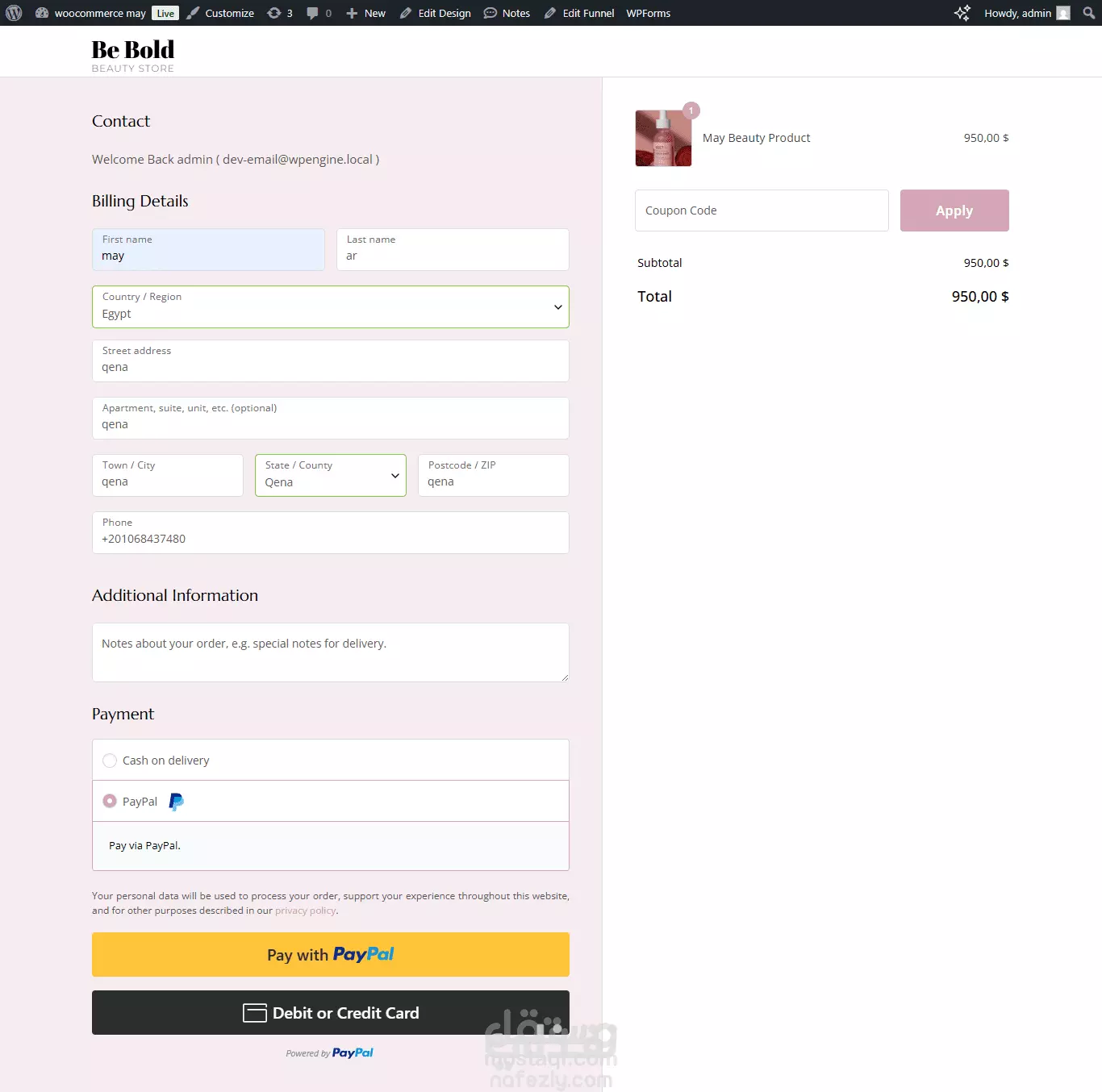Open the comments bubble with 0
Viewport: 1102px width, 1092px height.
[319, 13]
